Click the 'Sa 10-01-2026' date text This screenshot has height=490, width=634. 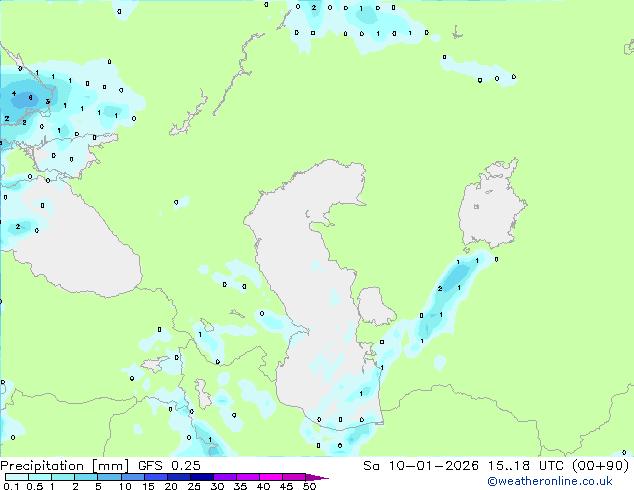(421, 466)
